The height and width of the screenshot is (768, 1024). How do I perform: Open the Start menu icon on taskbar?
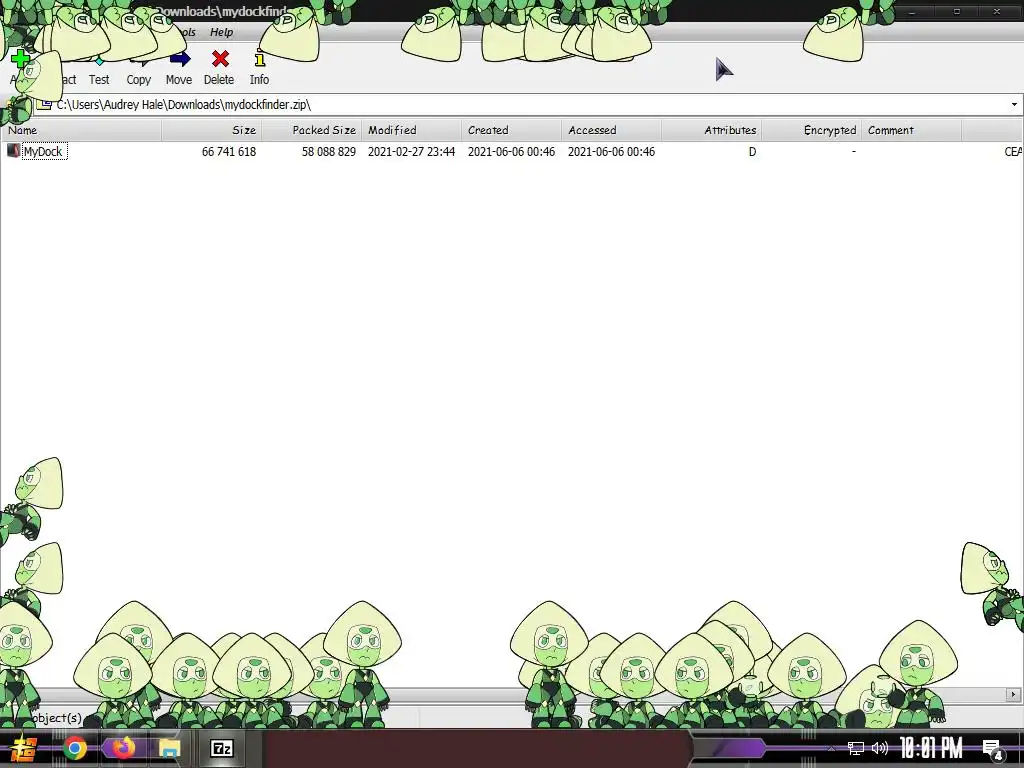25,748
